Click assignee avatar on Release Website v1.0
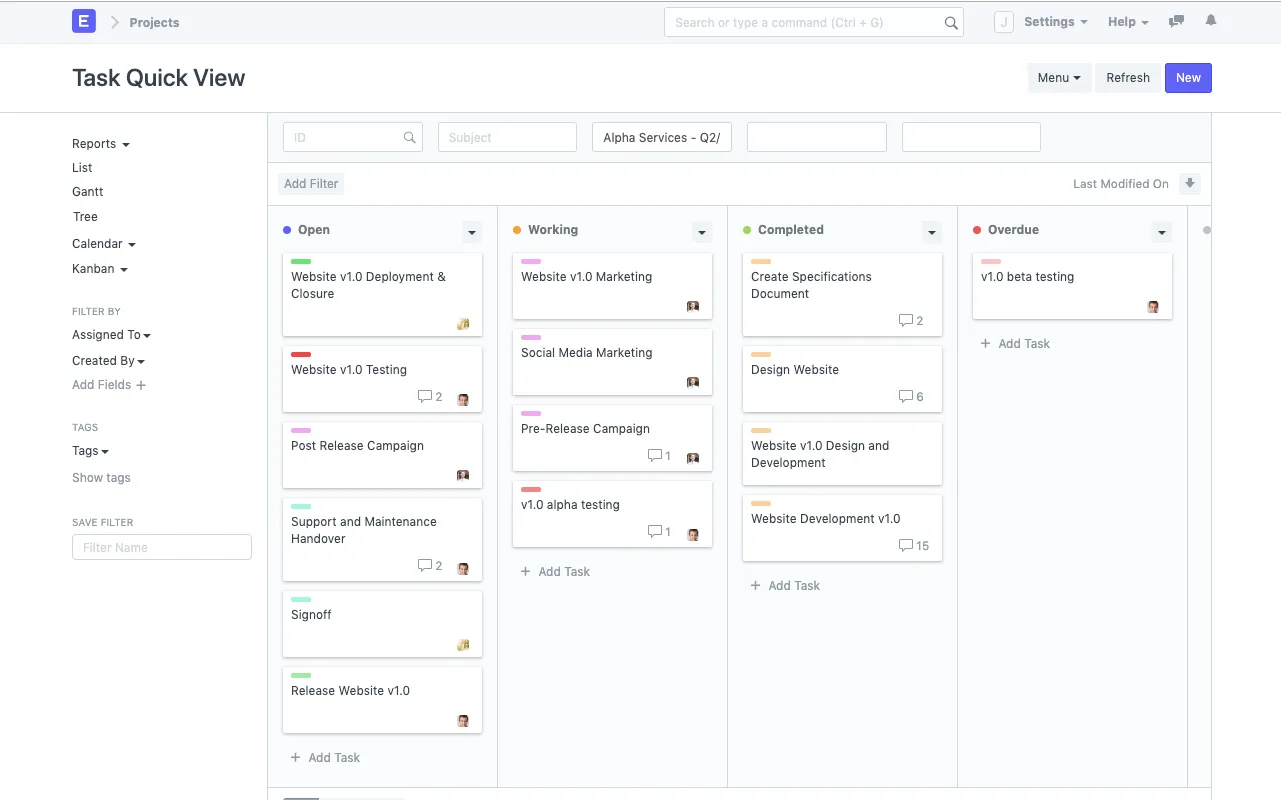Screen dimensions: 1281x800 463,721
